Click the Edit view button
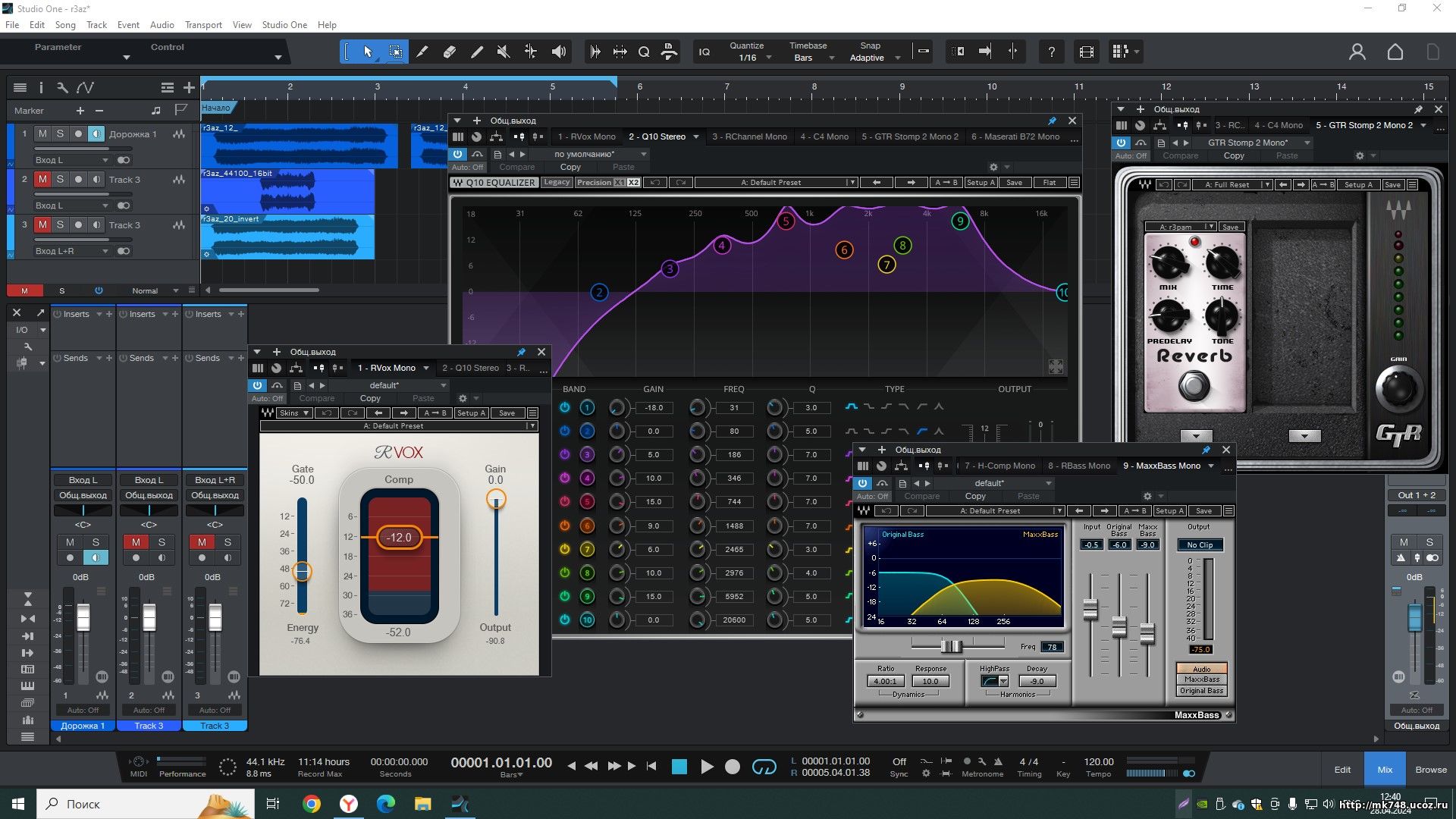 coord(1342,769)
